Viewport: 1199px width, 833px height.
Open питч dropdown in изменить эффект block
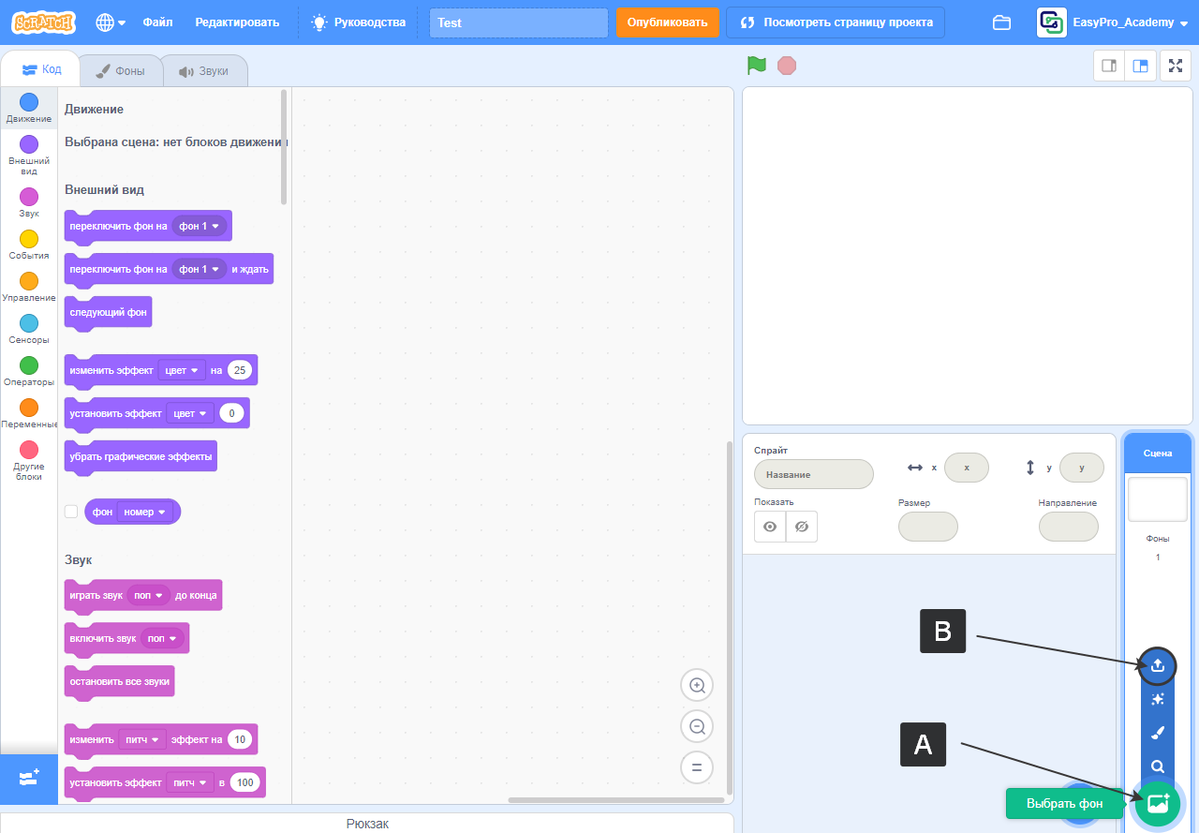142,740
